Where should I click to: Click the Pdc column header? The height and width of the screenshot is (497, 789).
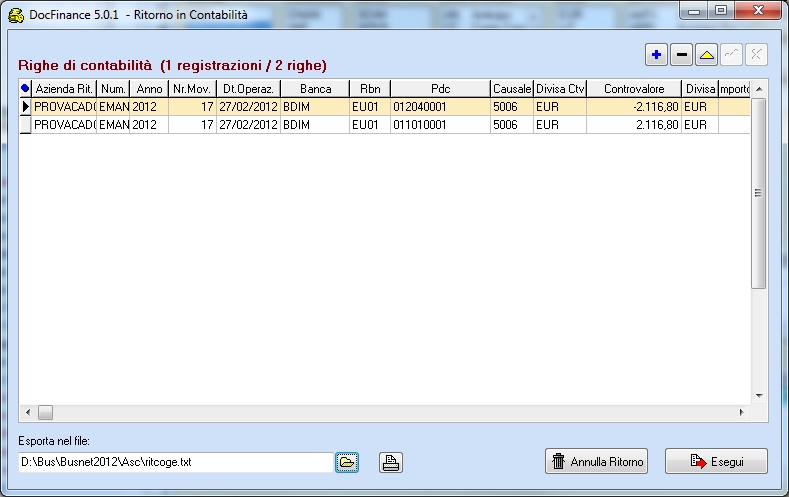click(x=440, y=89)
